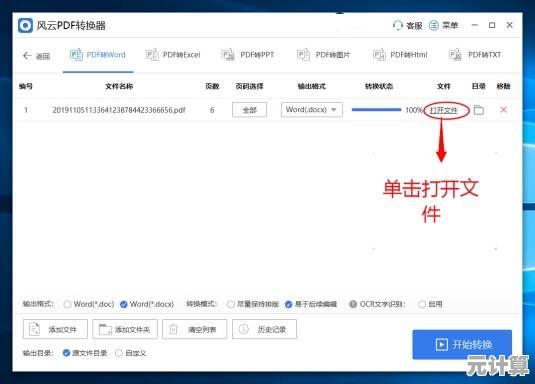
Task: Click the 输出格式 column header
Action: (312, 86)
